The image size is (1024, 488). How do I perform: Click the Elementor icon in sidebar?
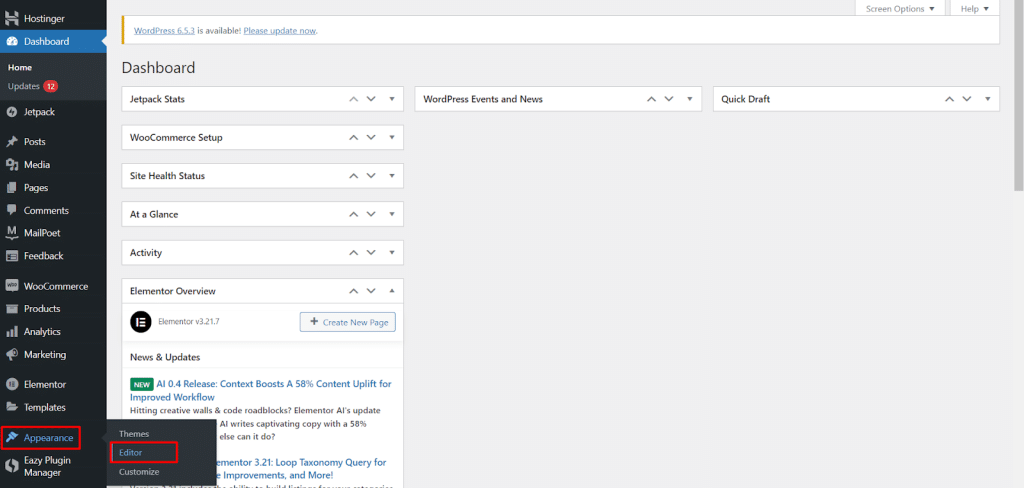point(12,385)
